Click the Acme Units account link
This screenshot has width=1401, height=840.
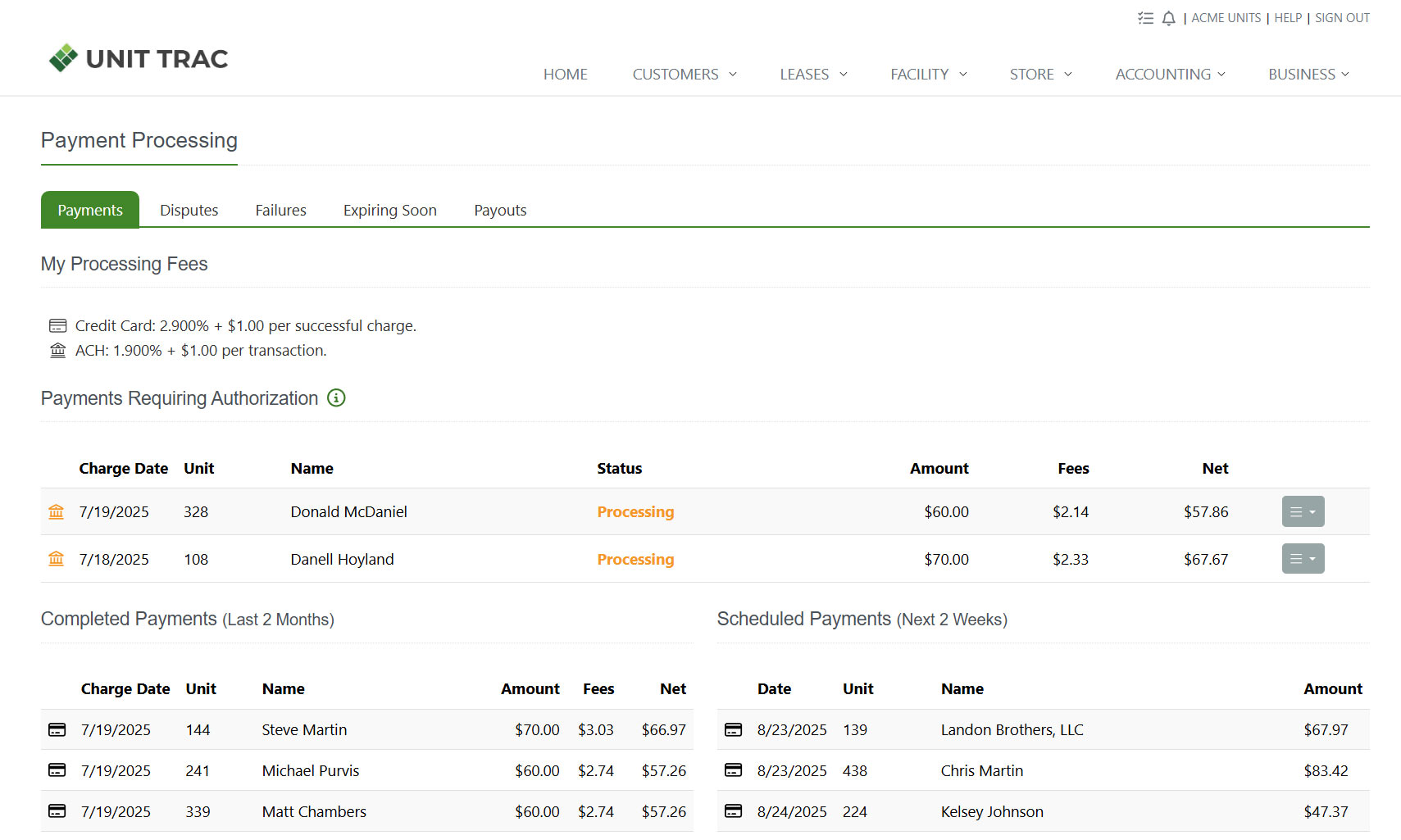1226,18
